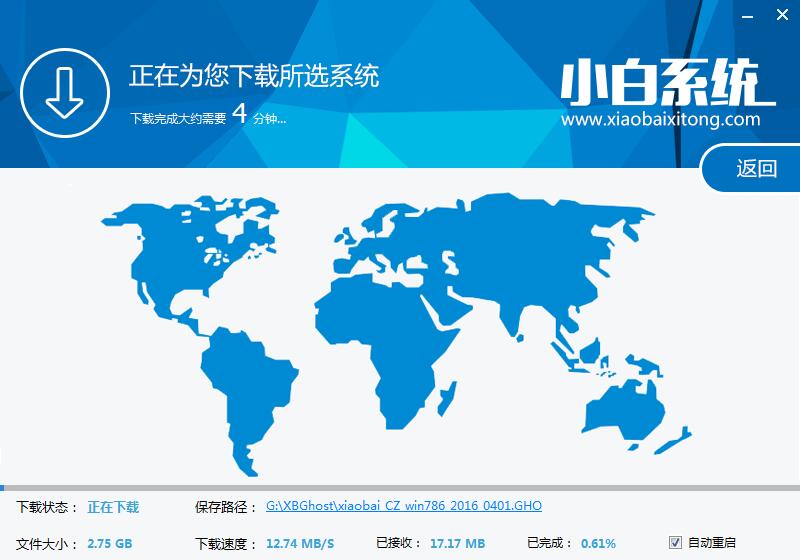
Task: Click the 小白系统 logo text
Action: (666, 85)
